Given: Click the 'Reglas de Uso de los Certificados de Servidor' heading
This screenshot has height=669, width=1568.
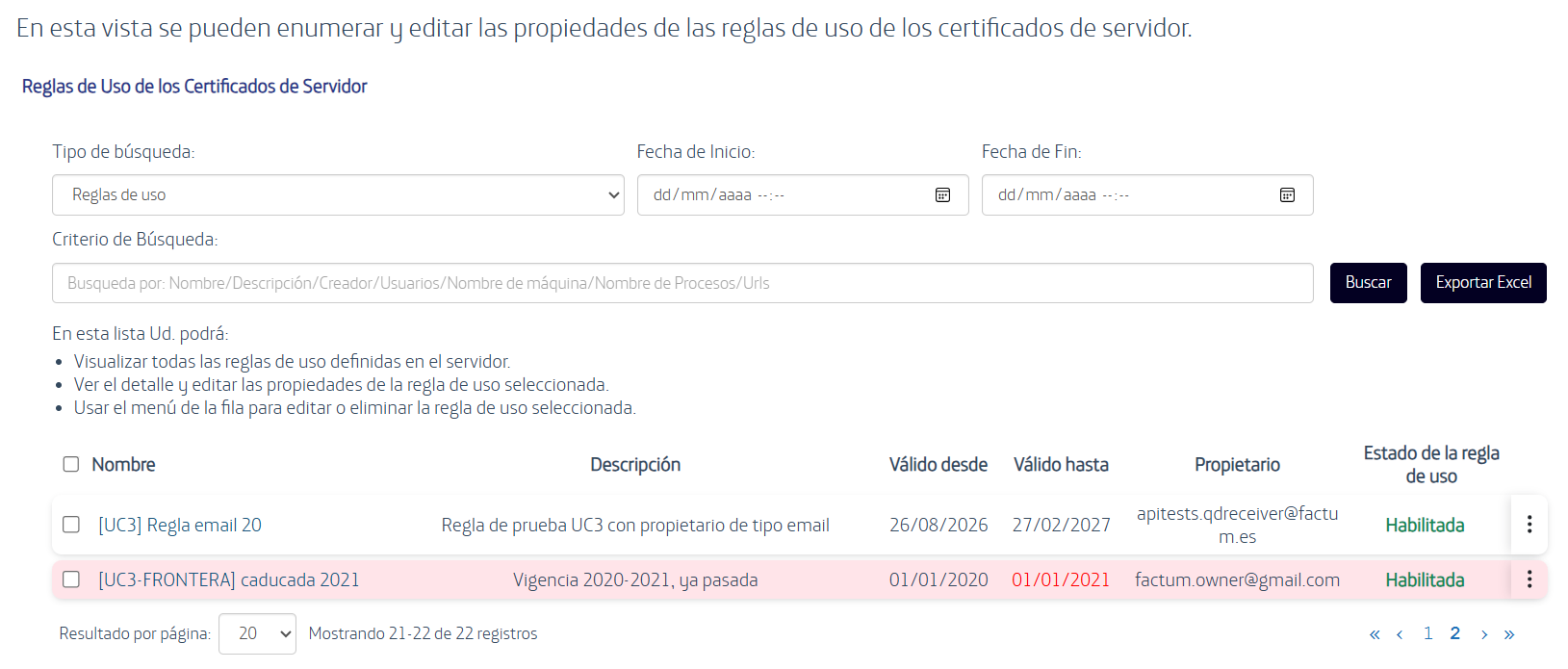Looking at the screenshot, I should coord(194,87).
